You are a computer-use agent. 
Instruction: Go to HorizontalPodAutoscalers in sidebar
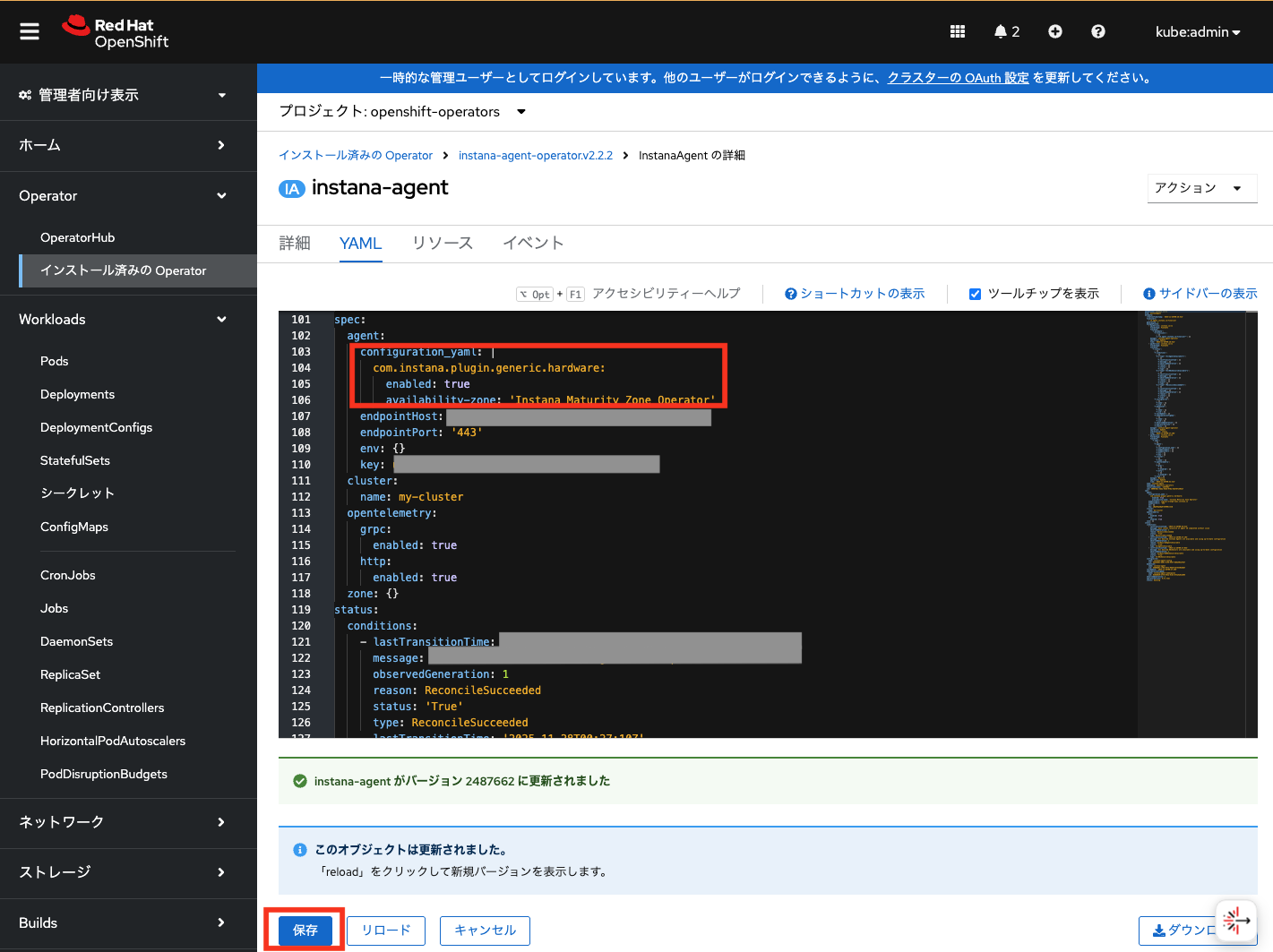(x=113, y=741)
